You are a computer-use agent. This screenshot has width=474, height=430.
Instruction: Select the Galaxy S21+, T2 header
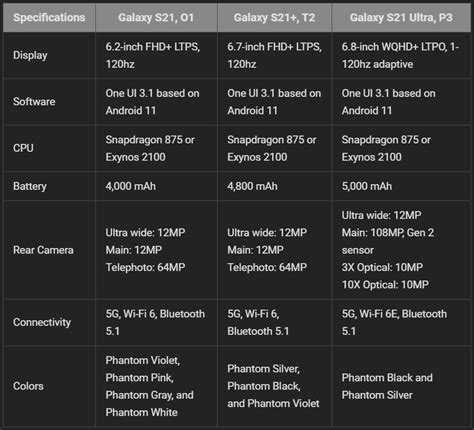pos(274,17)
